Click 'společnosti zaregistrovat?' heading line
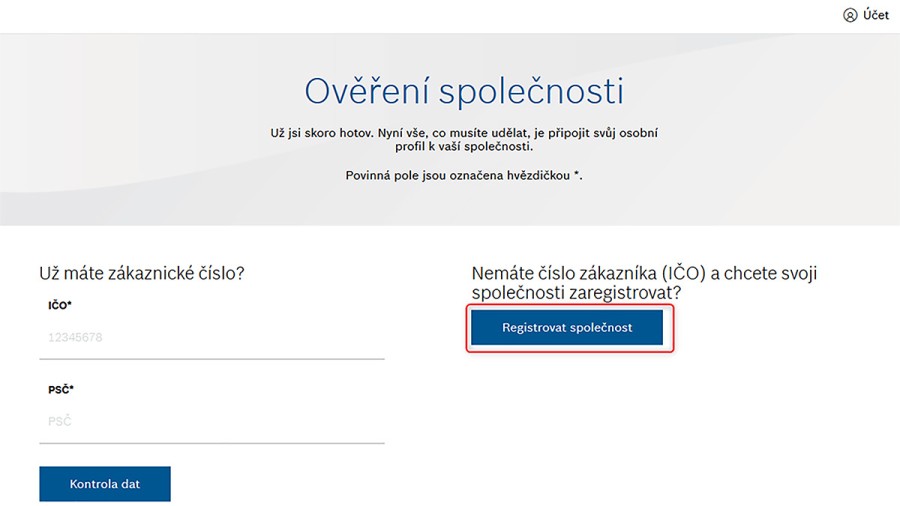The width and height of the screenshot is (900, 506). [x=576, y=293]
